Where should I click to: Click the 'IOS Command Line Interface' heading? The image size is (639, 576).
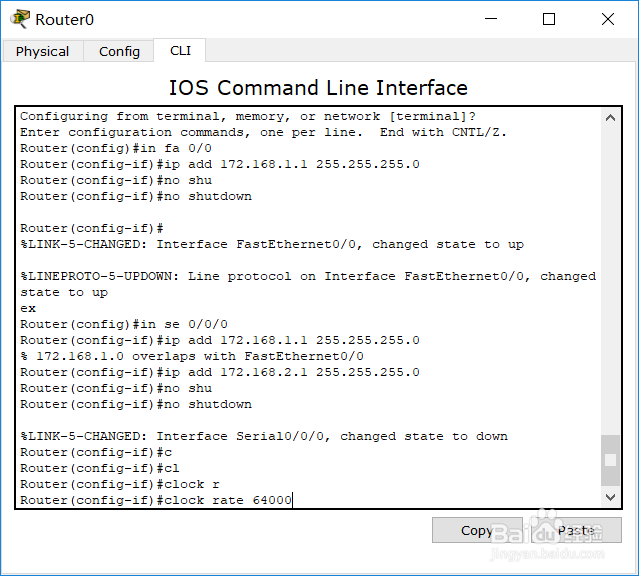tap(318, 88)
